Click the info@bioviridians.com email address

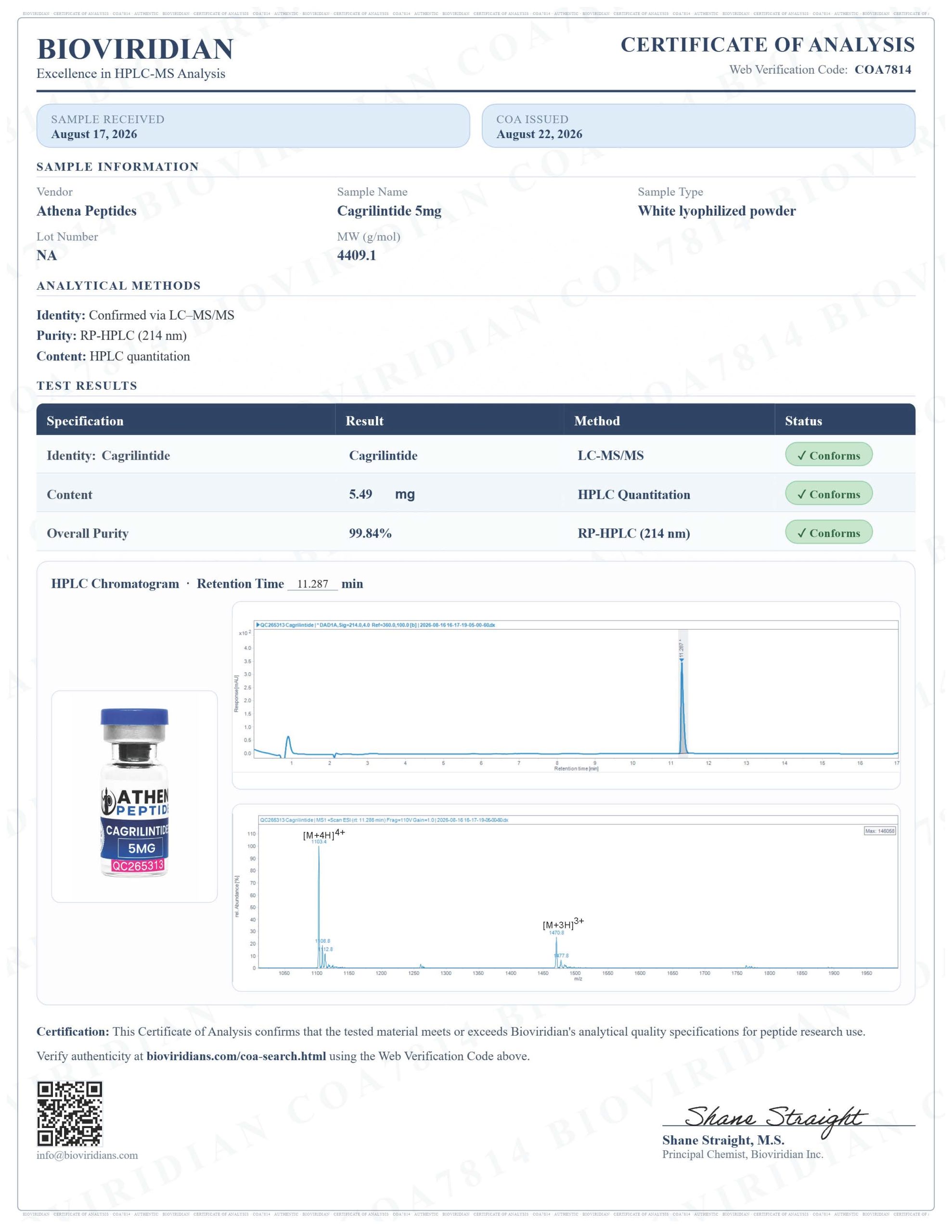click(x=87, y=1155)
